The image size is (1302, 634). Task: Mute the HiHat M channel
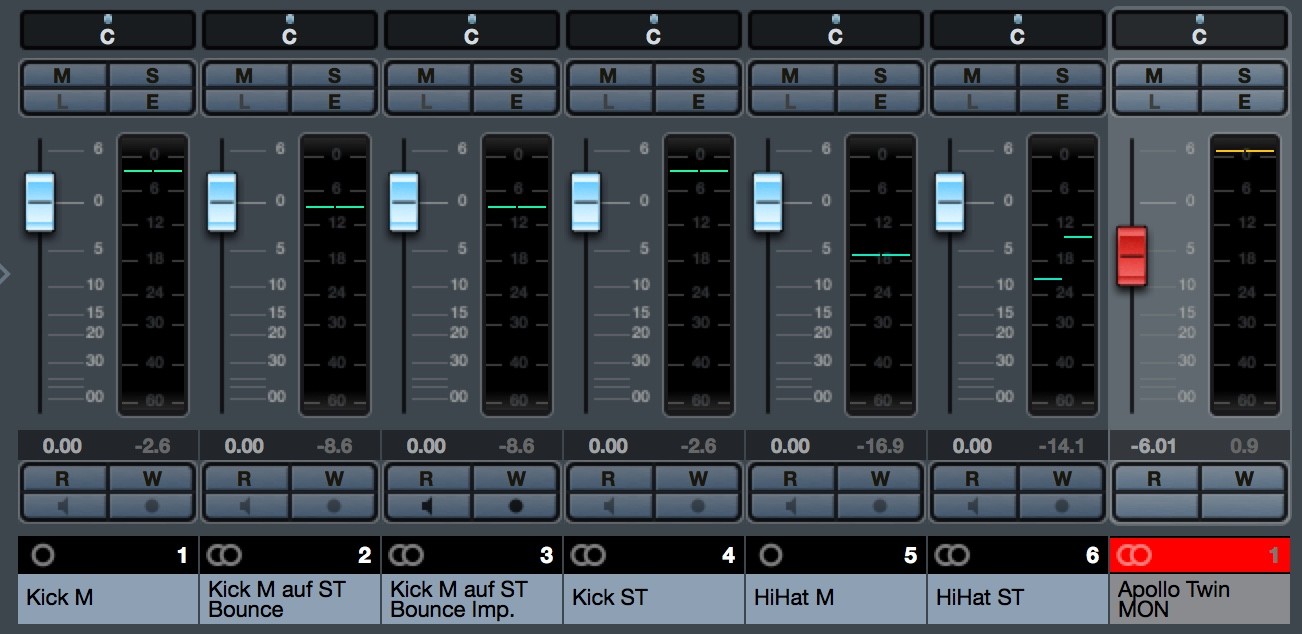pos(790,76)
